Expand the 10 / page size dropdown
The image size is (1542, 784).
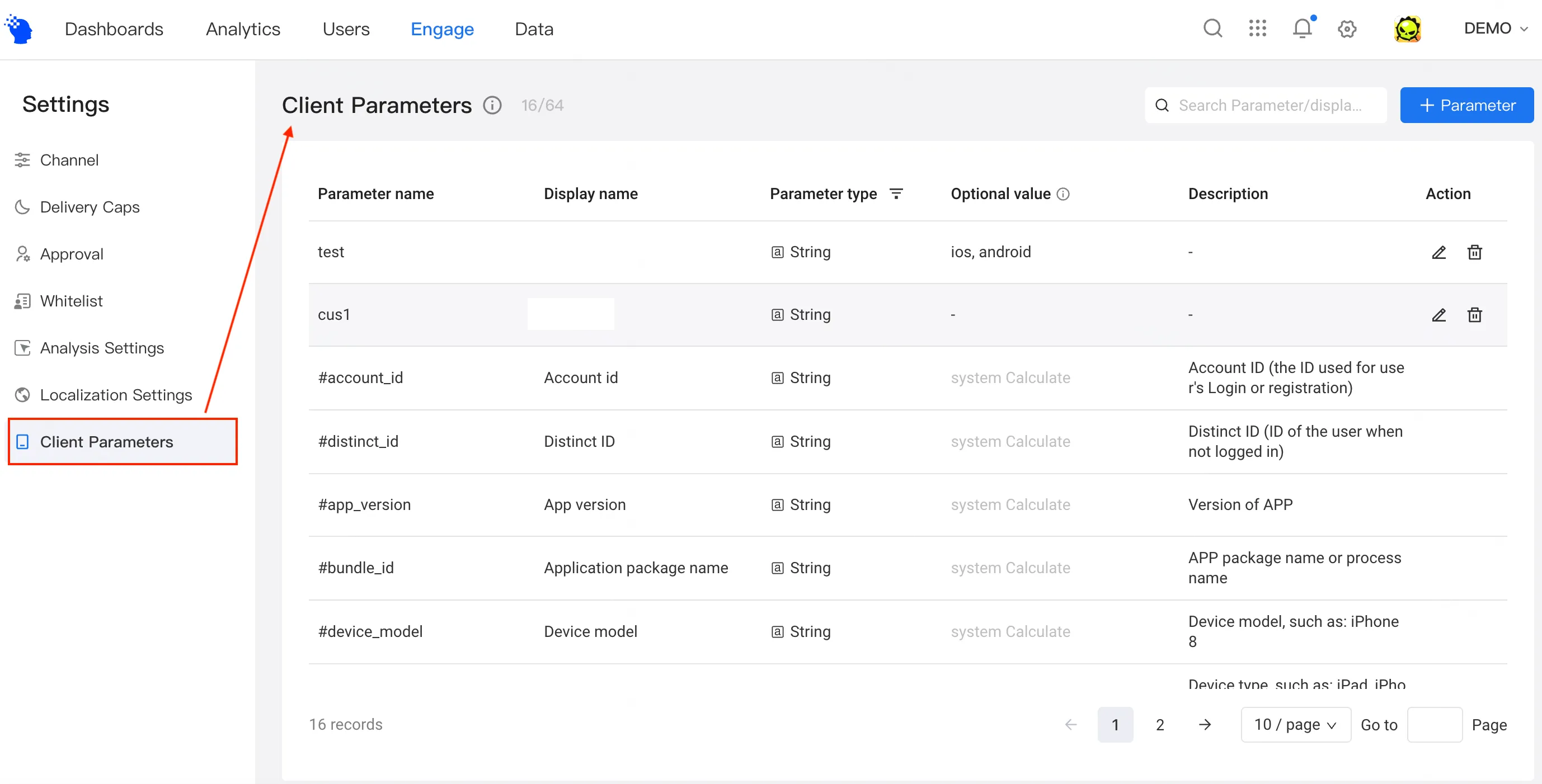click(x=1295, y=724)
